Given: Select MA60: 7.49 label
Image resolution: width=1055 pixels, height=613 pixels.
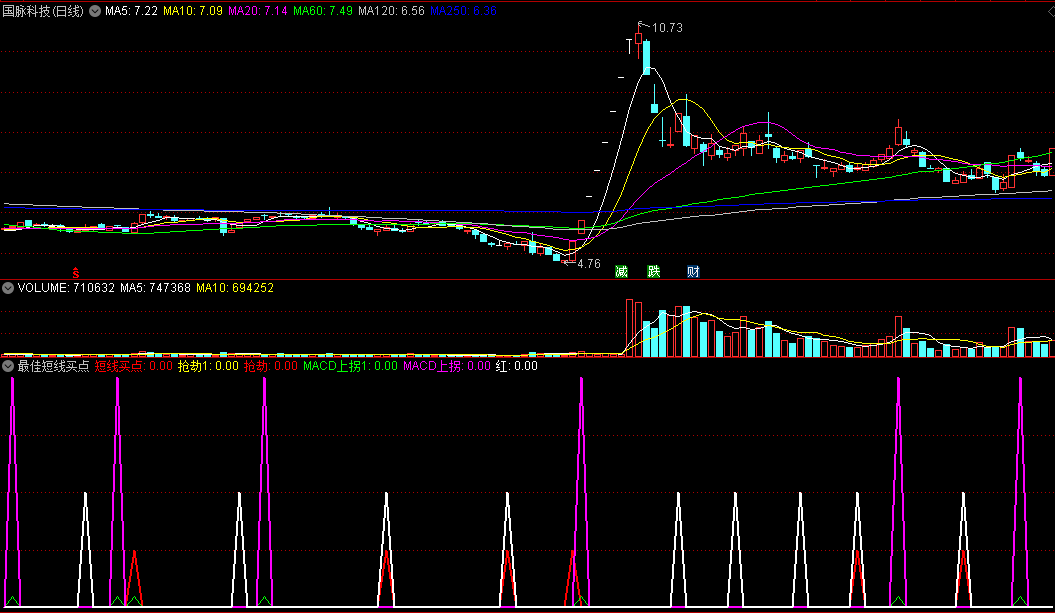Looking at the screenshot, I should (x=323, y=11).
